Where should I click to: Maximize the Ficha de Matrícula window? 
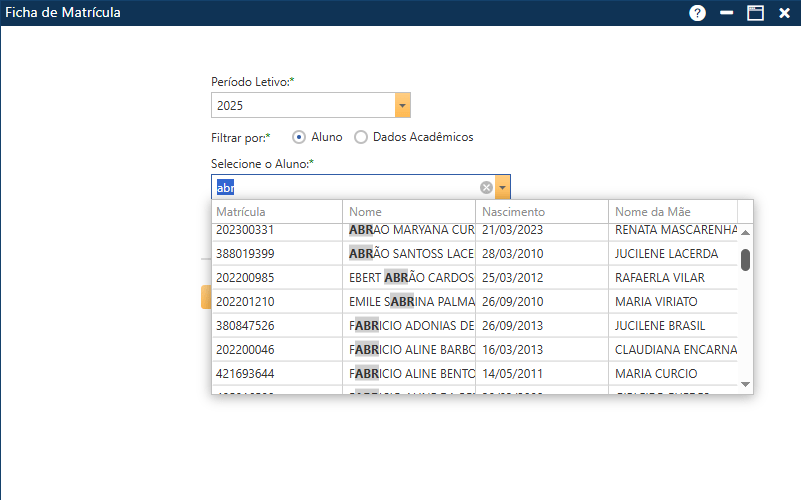tap(755, 13)
